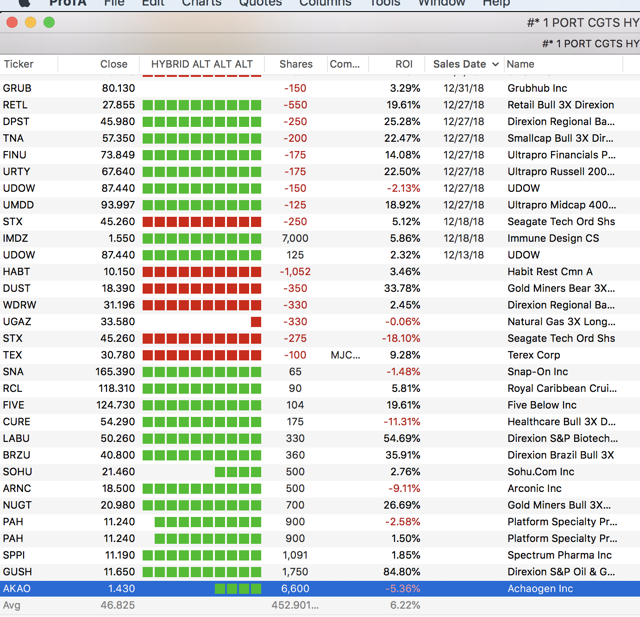Select the HABT ticker cell
Viewport: 640px width, 617px height.
pos(16,272)
